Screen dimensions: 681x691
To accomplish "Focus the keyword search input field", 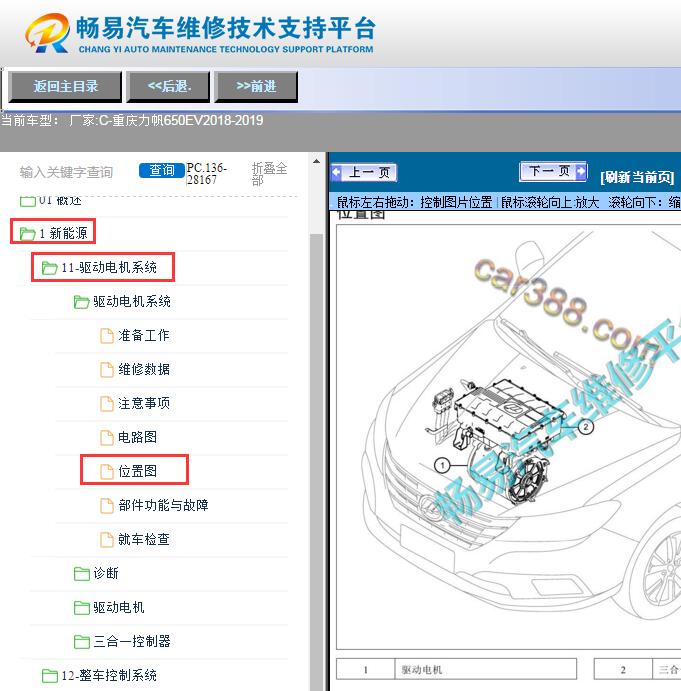I will (66, 172).
